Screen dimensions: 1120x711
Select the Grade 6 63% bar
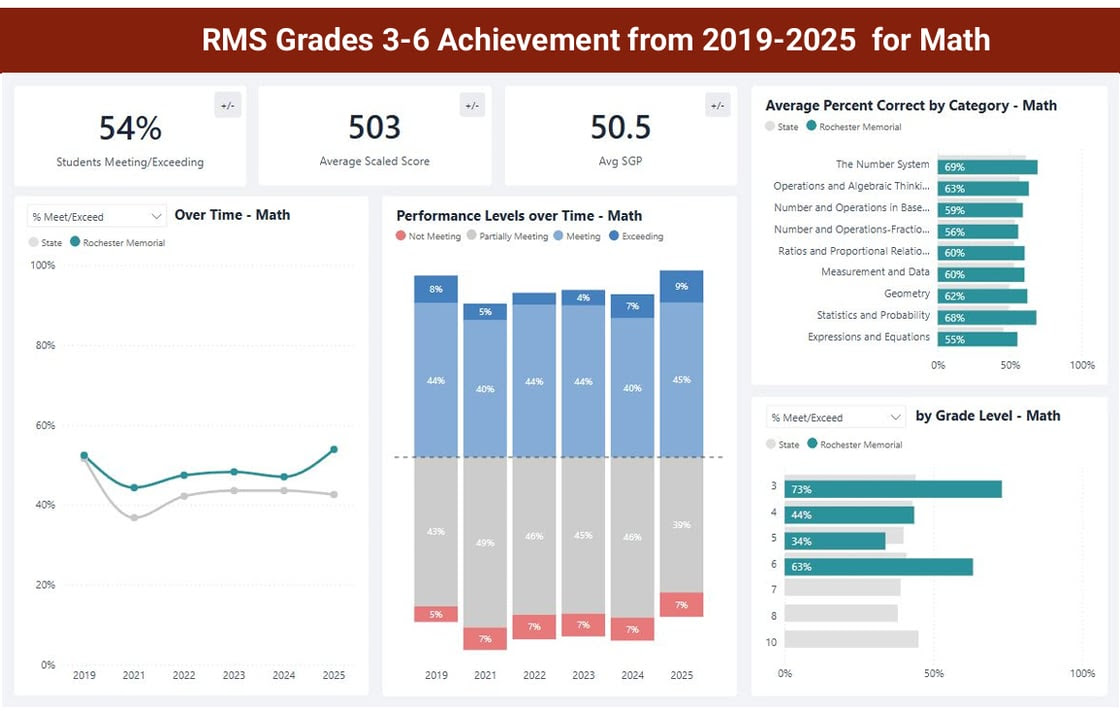879,567
